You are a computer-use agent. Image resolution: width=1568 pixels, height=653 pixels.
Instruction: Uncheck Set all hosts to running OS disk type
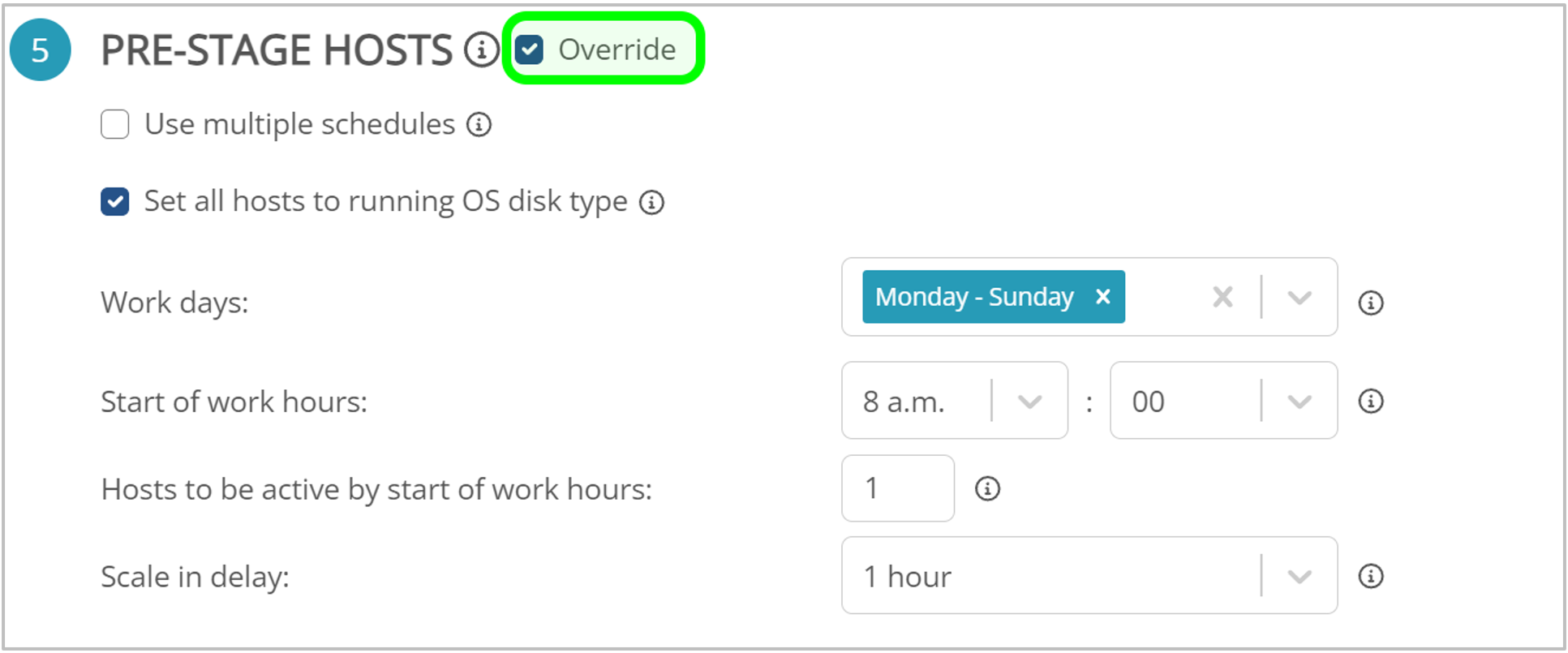115,202
